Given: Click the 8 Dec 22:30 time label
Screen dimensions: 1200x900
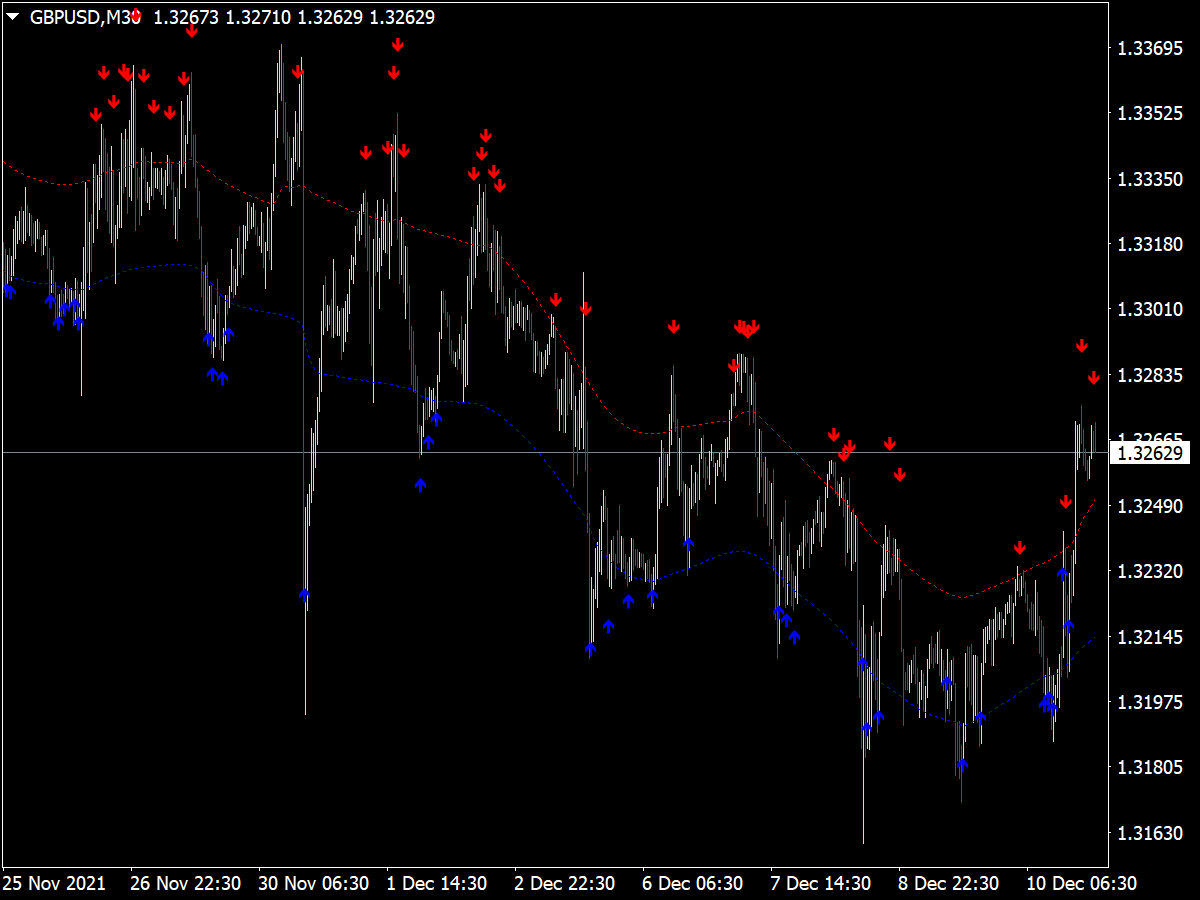Looking at the screenshot, I should pos(949,884).
